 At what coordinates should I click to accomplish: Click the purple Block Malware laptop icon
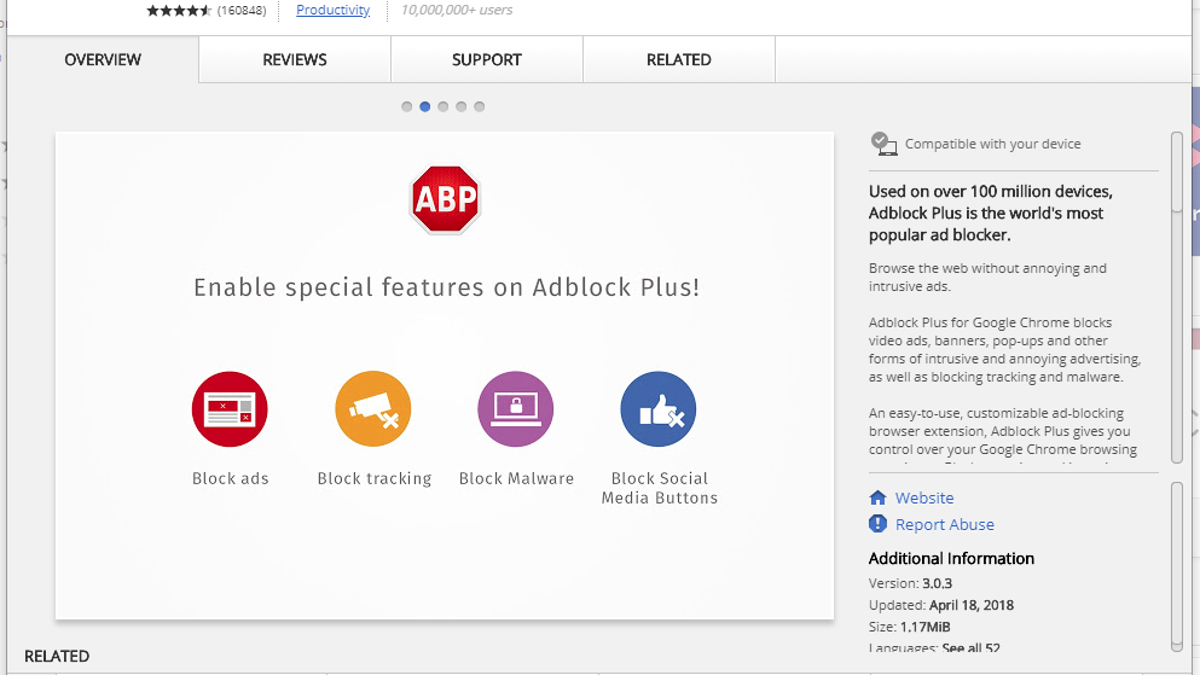516,409
